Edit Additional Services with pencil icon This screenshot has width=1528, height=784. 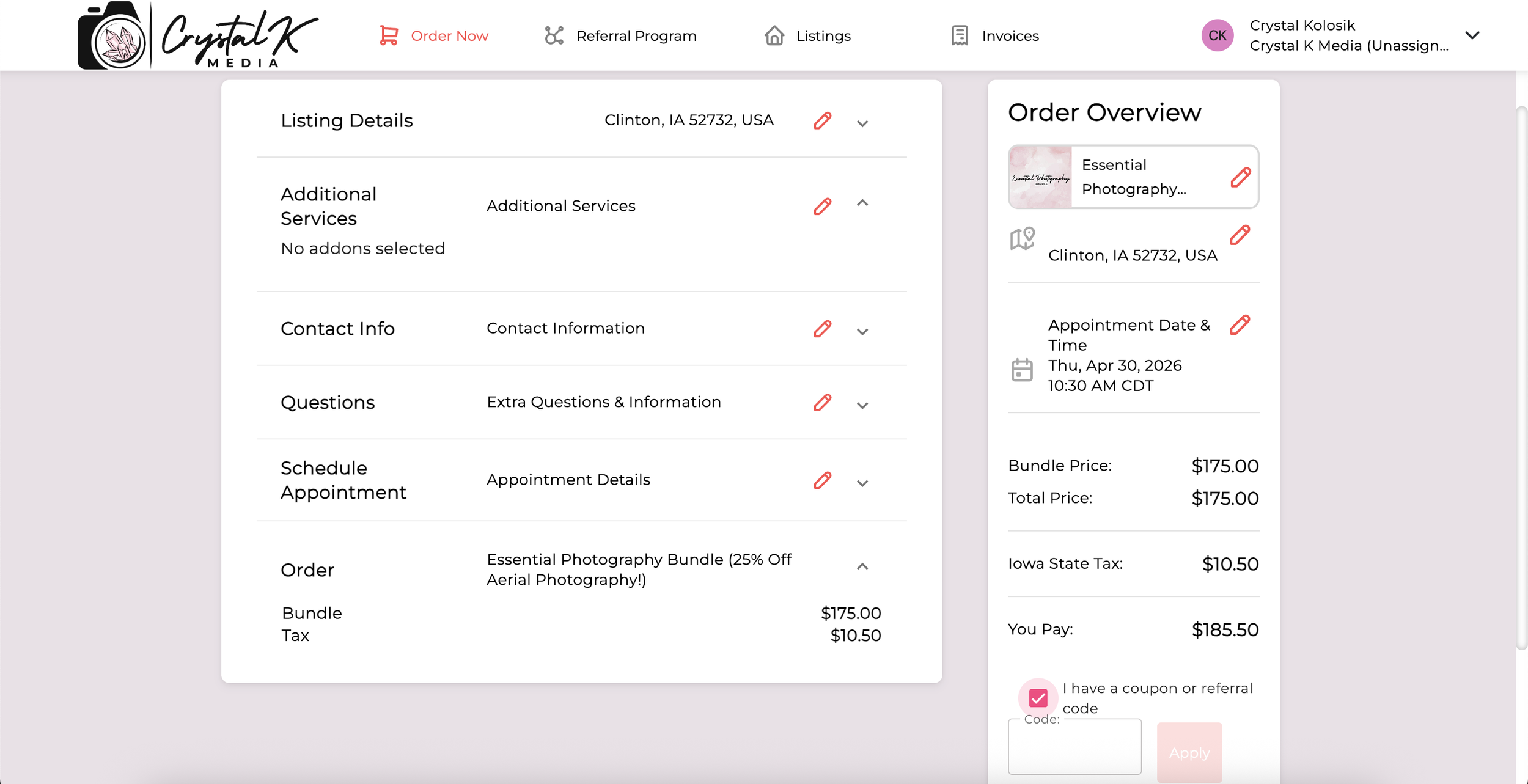(x=822, y=207)
